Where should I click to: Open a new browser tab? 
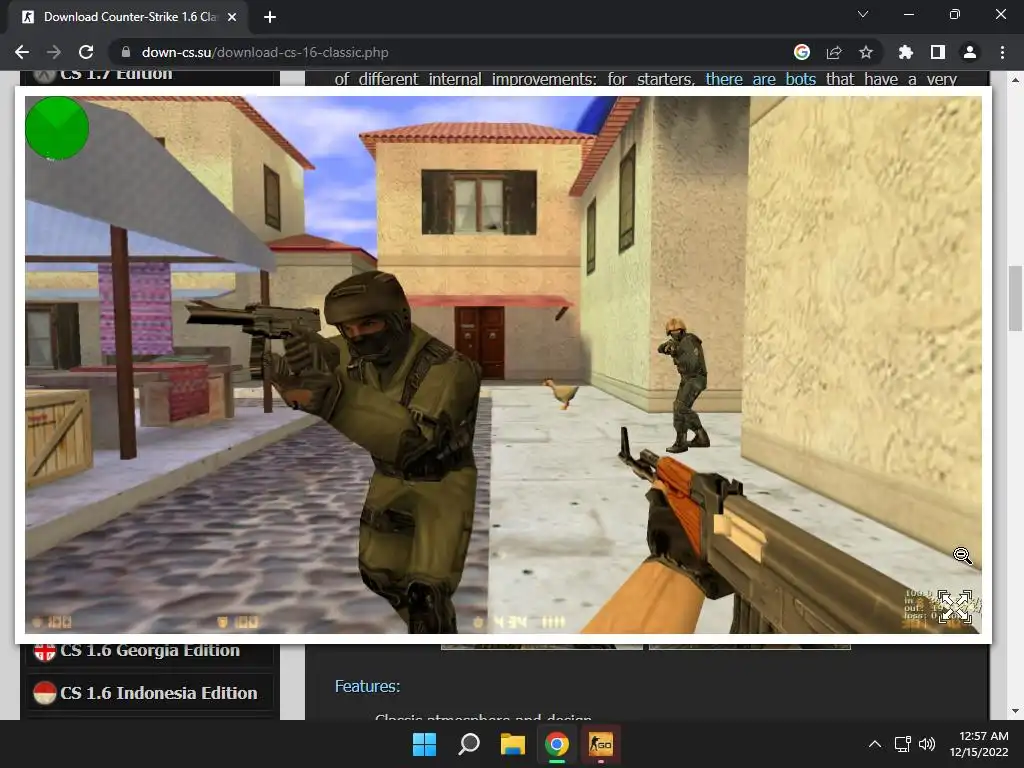270,17
